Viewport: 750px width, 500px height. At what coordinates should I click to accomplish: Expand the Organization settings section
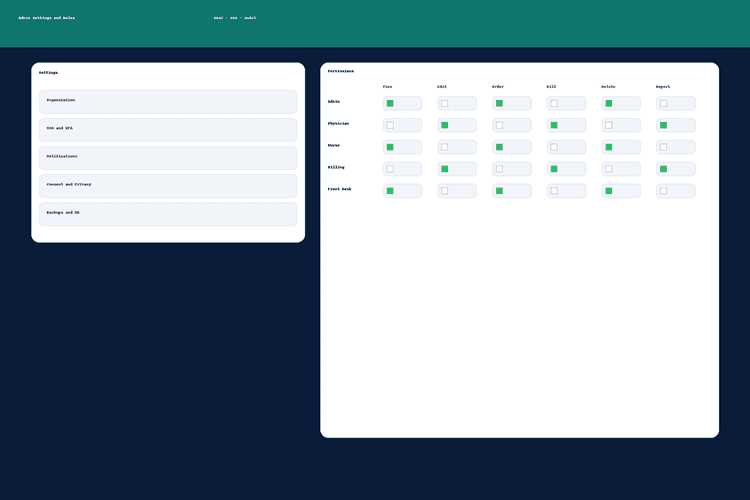(168, 101)
